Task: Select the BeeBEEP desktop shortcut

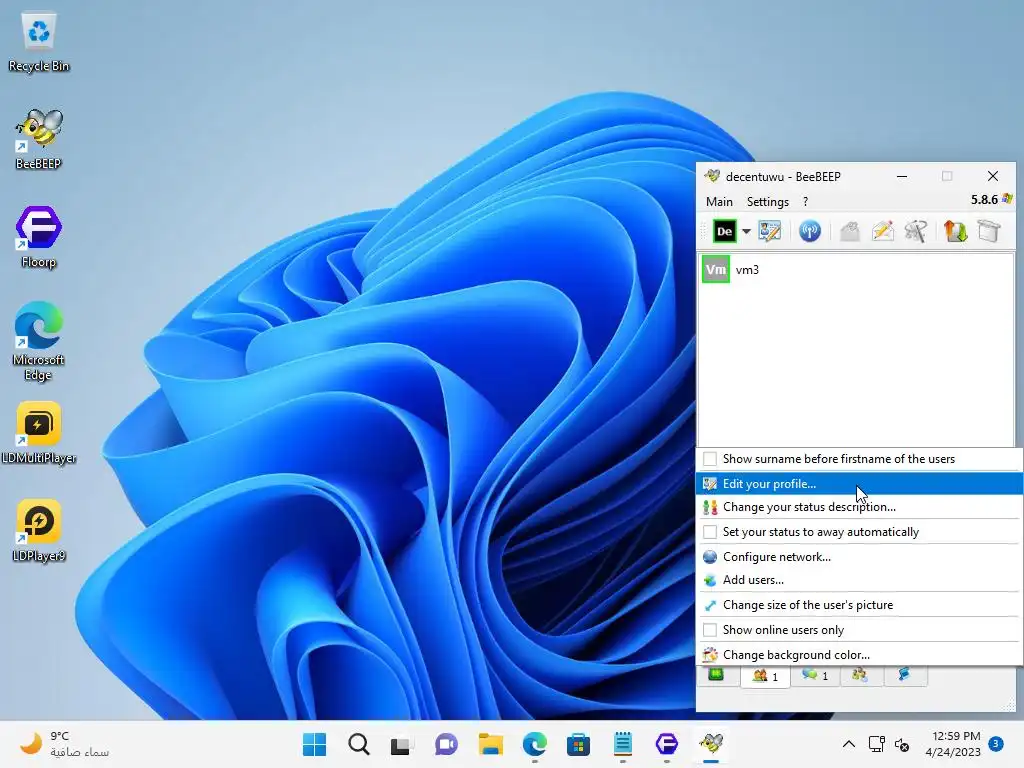Action: point(39,139)
